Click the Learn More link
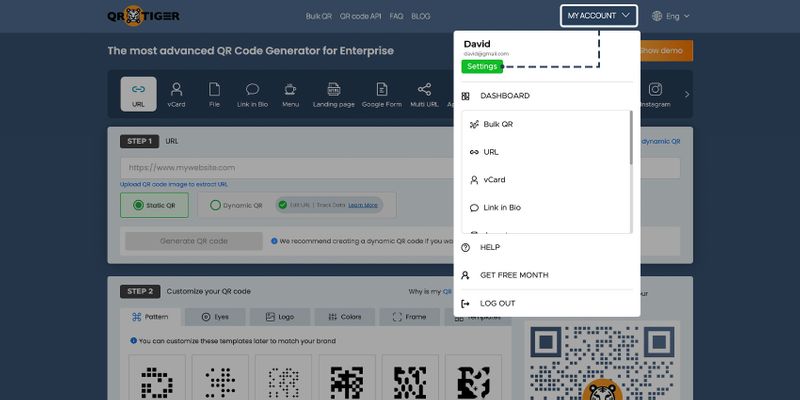Image resolution: width=800 pixels, height=400 pixels. click(363, 205)
